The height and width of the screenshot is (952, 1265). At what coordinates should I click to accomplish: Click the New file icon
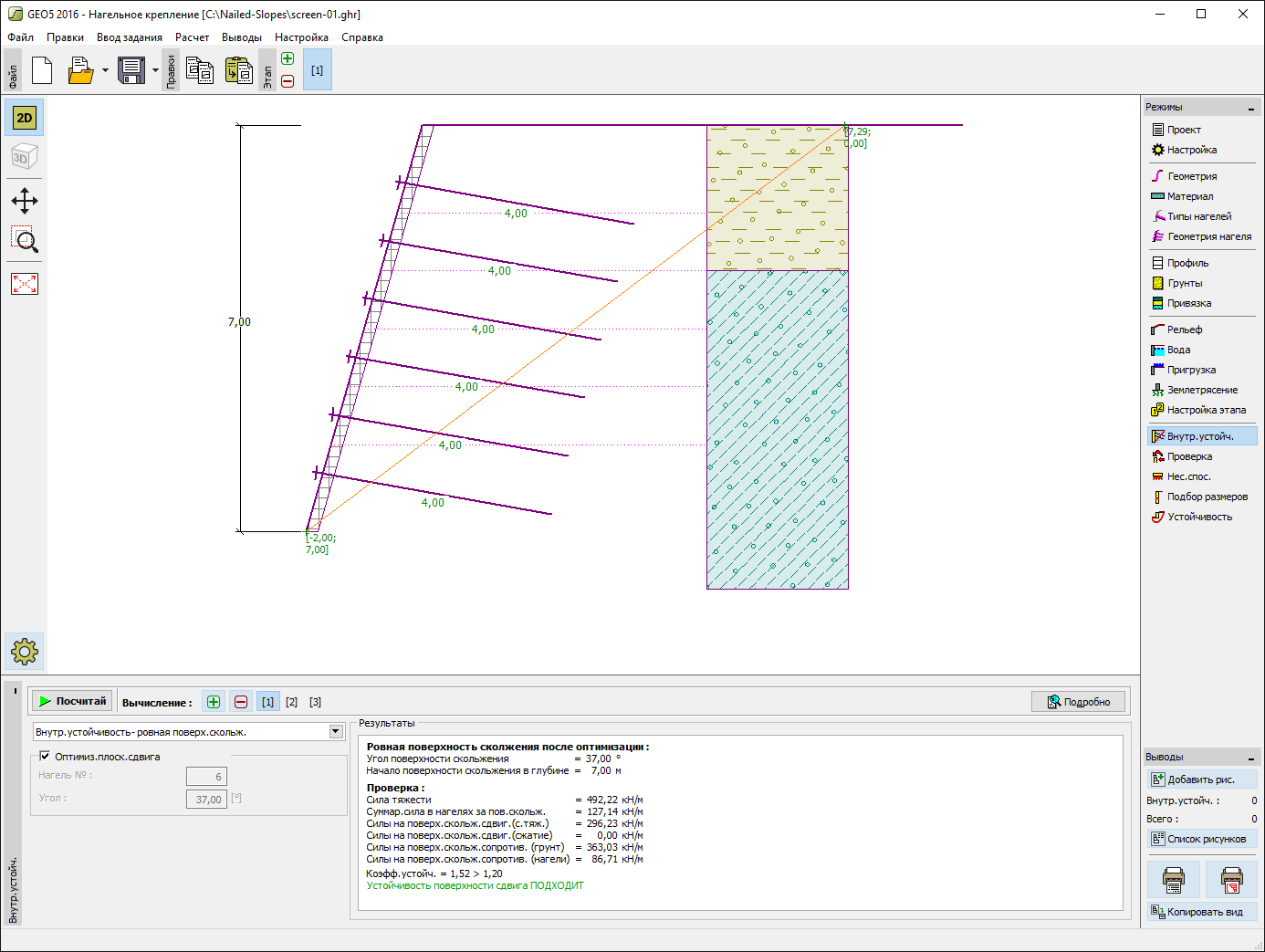tap(42, 70)
